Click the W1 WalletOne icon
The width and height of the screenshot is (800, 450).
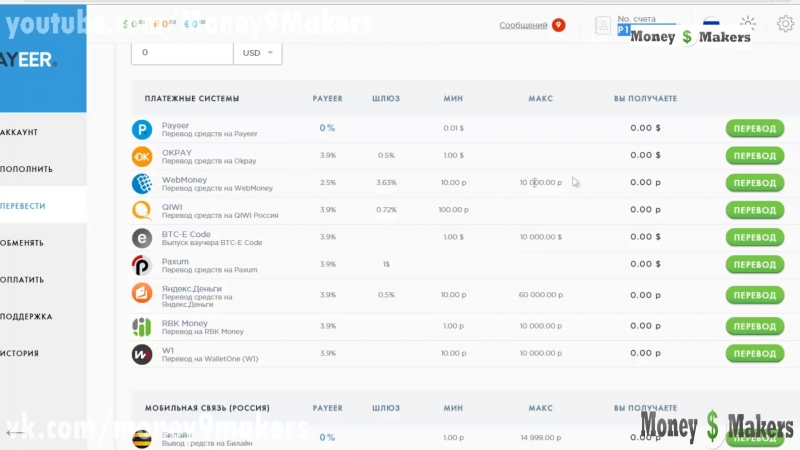click(x=142, y=354)
